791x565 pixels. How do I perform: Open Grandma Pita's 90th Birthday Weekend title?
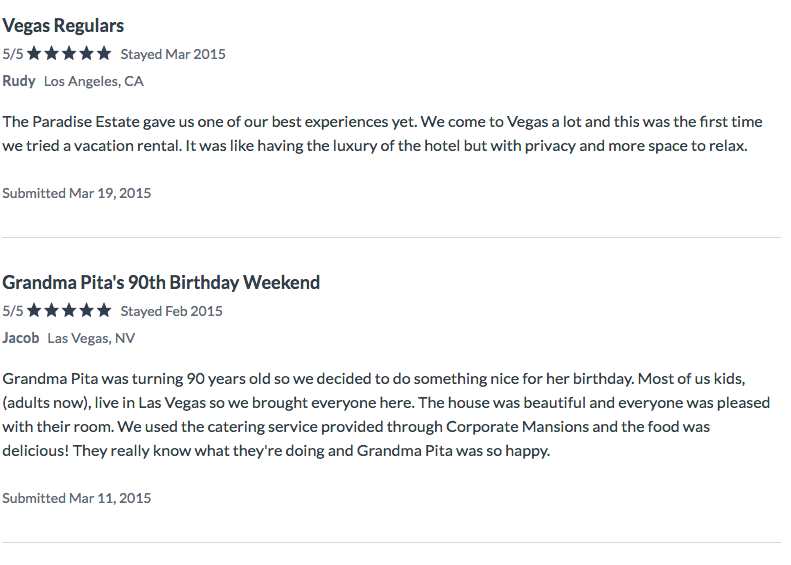(161, 282)
